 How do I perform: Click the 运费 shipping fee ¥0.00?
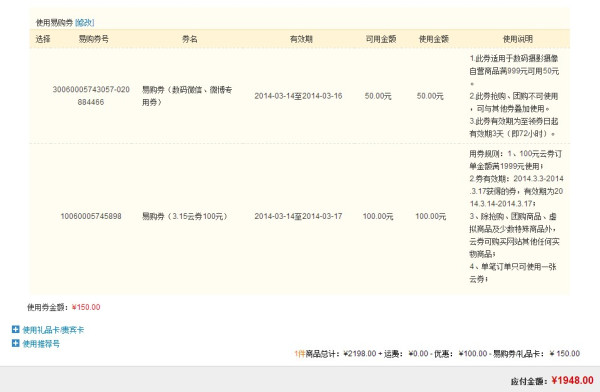point(418,354)
